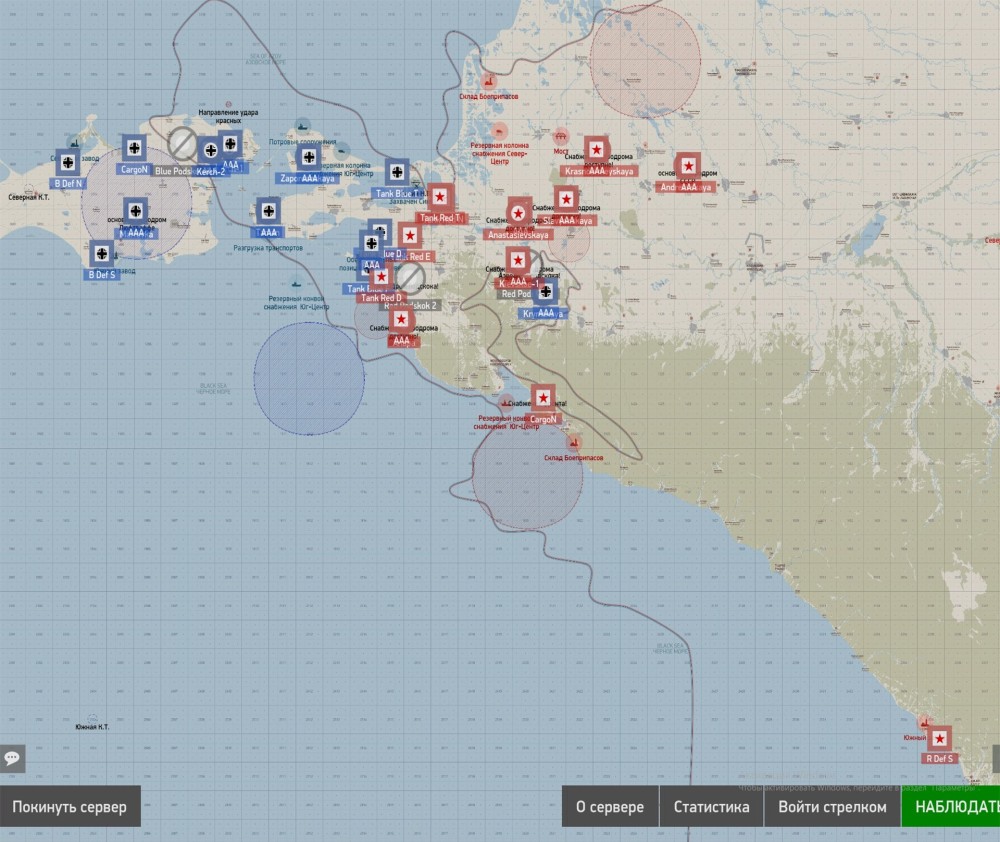
Task: Select the Slavyanskaya red AAA airfield icon
Action: [x=566, y=200]
